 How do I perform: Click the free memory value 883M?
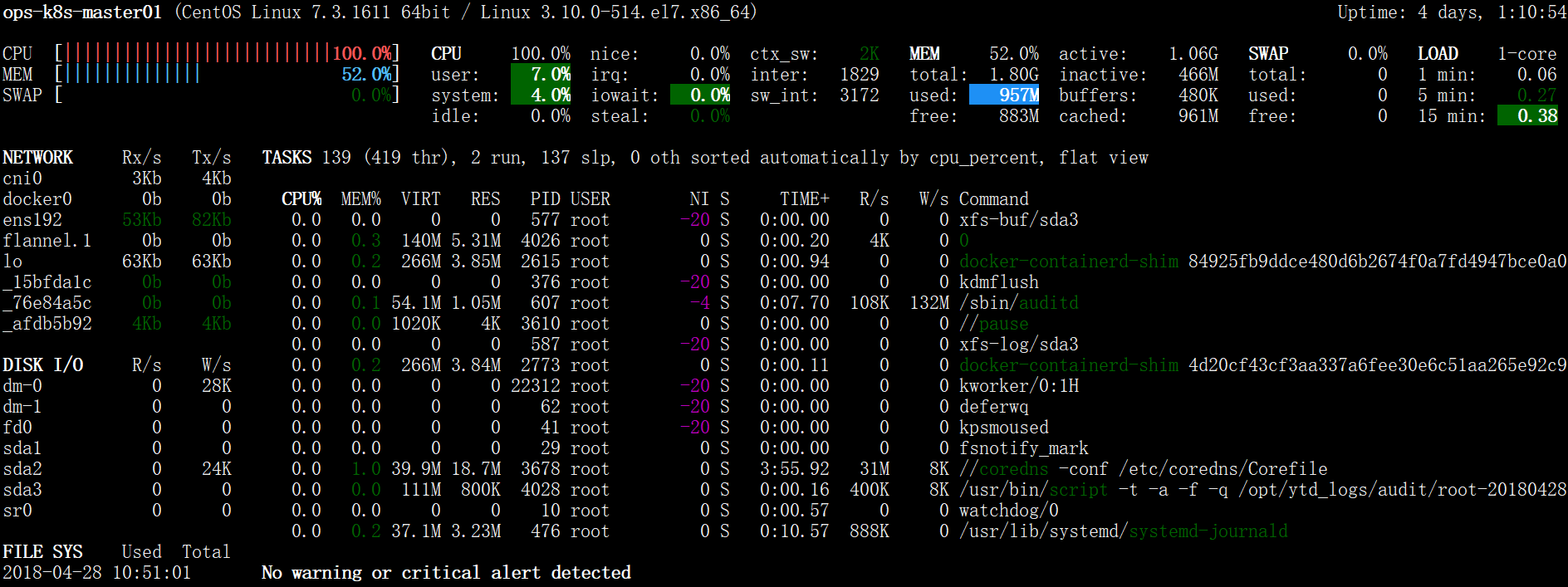(1019, 116)
